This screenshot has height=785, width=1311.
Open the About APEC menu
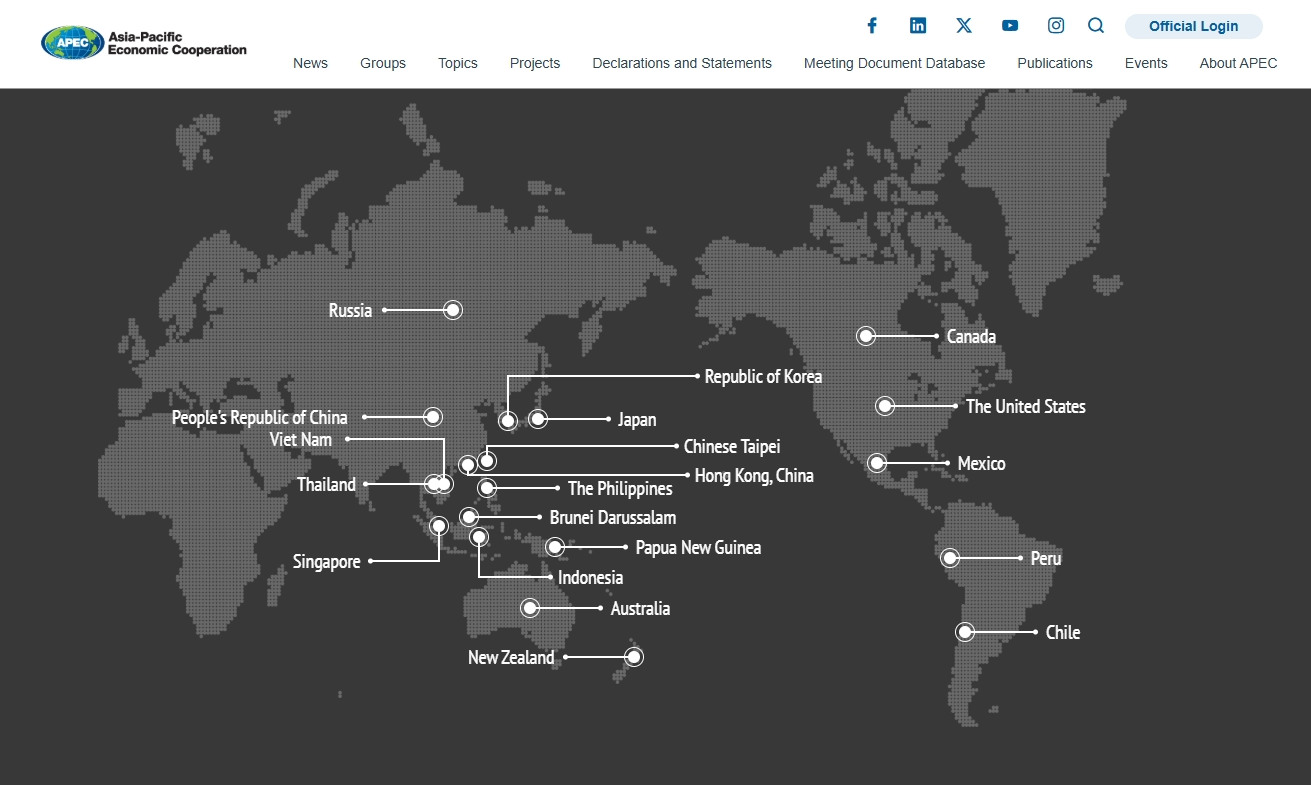(1238, 63)
